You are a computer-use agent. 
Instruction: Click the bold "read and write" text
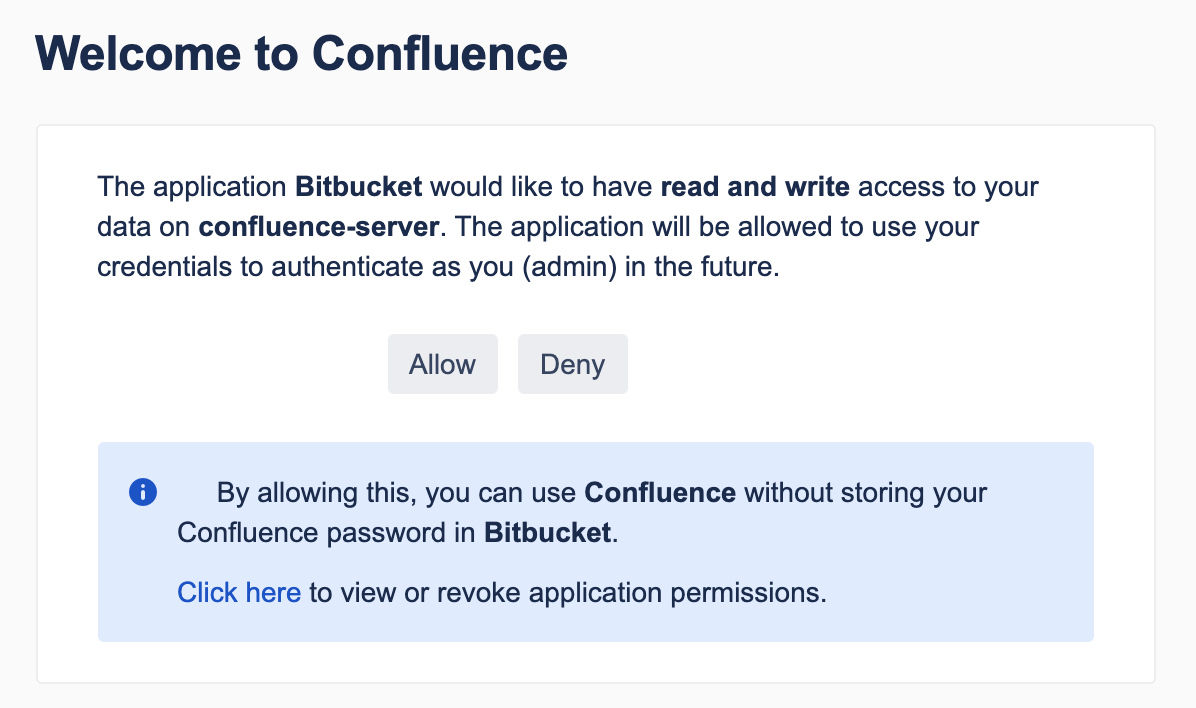tap(755, 187)
